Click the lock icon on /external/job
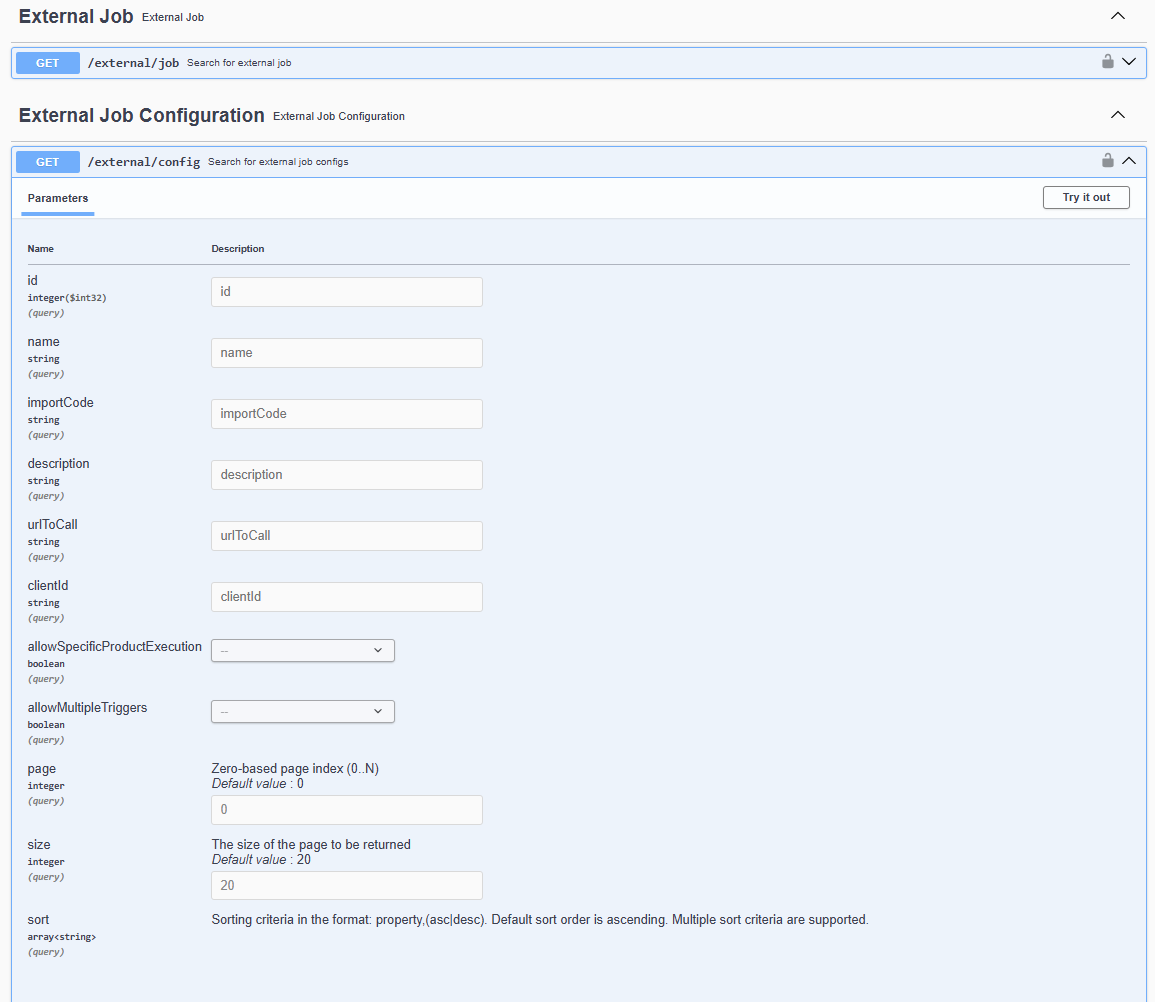The image size is (1155, 1002). tap(1107, 62)
